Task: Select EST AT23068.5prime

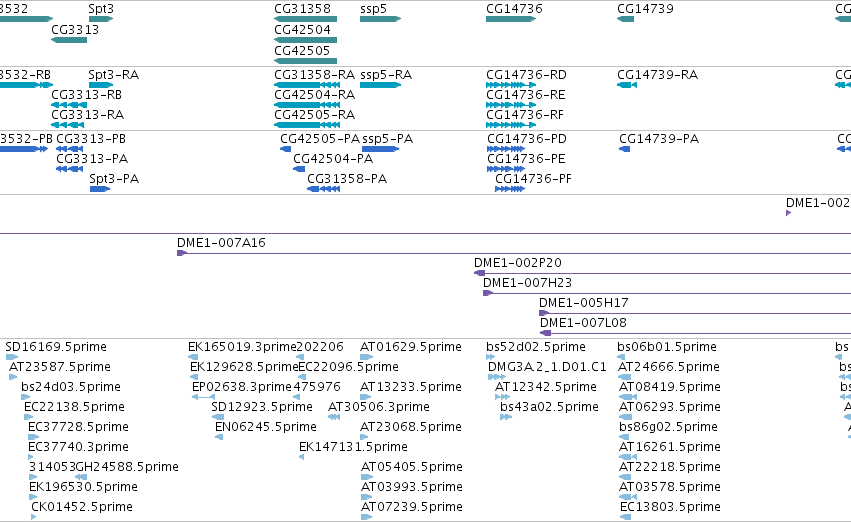Action: coord(364,437)
